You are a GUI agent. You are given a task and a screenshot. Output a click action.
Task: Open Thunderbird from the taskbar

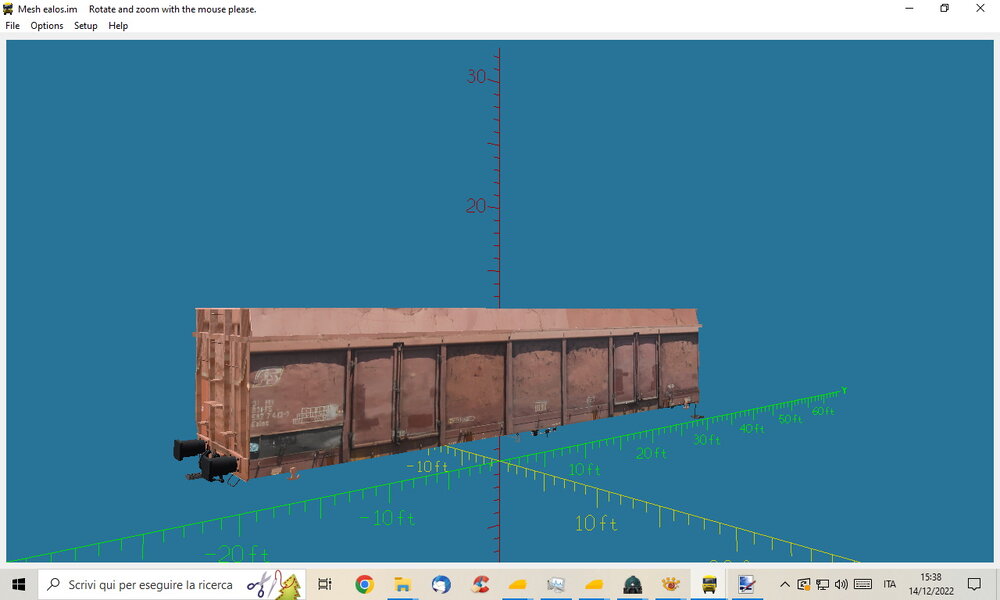(441, 584)
